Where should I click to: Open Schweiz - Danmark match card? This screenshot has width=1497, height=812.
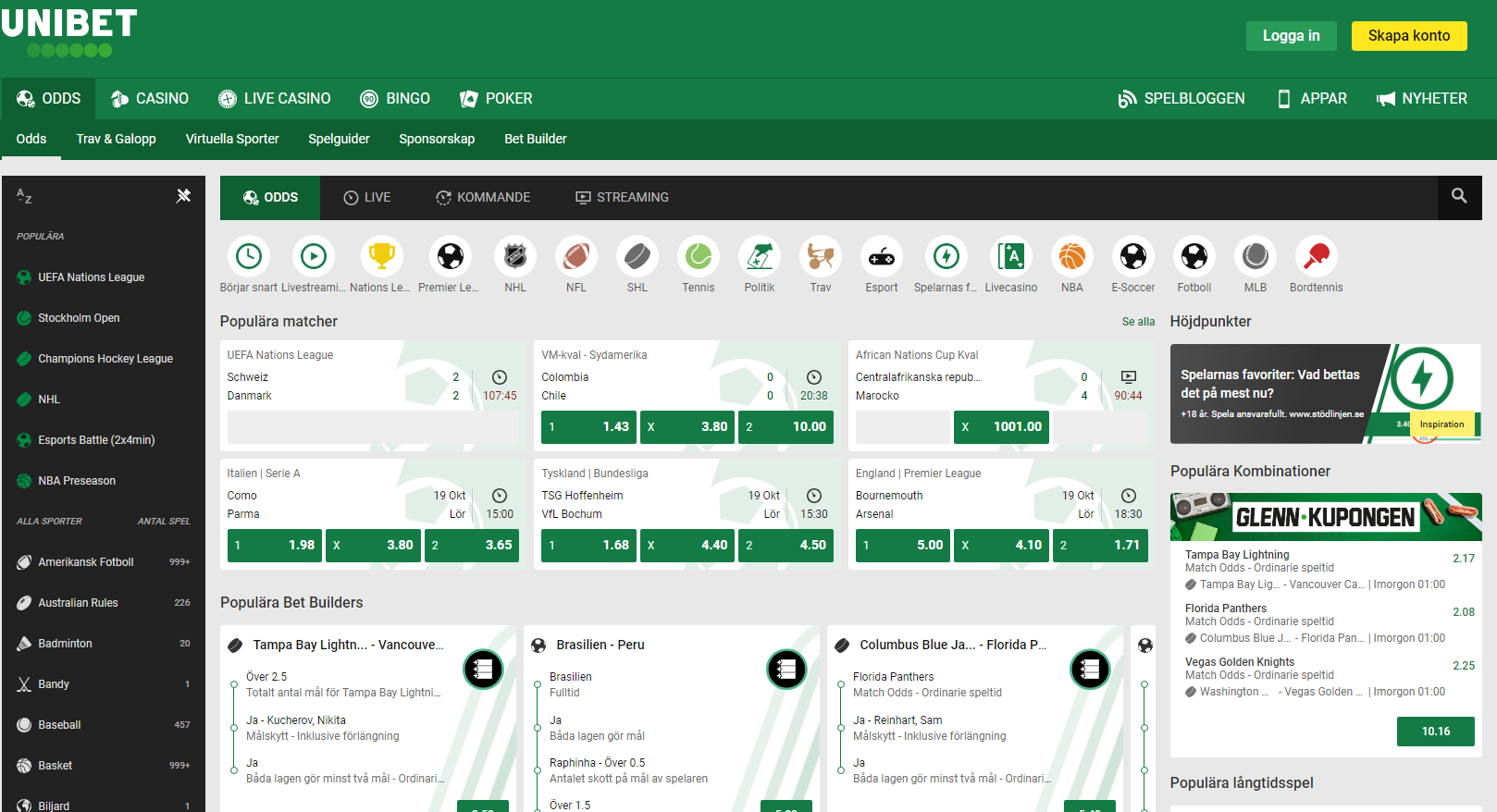pyautogui.click(x=373, y=395)
